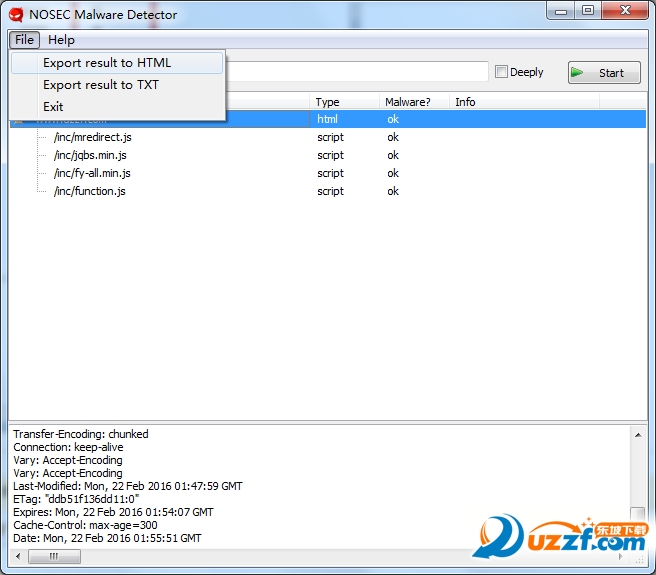
Task: Click the Start button
Action: [x=604, y=73]
